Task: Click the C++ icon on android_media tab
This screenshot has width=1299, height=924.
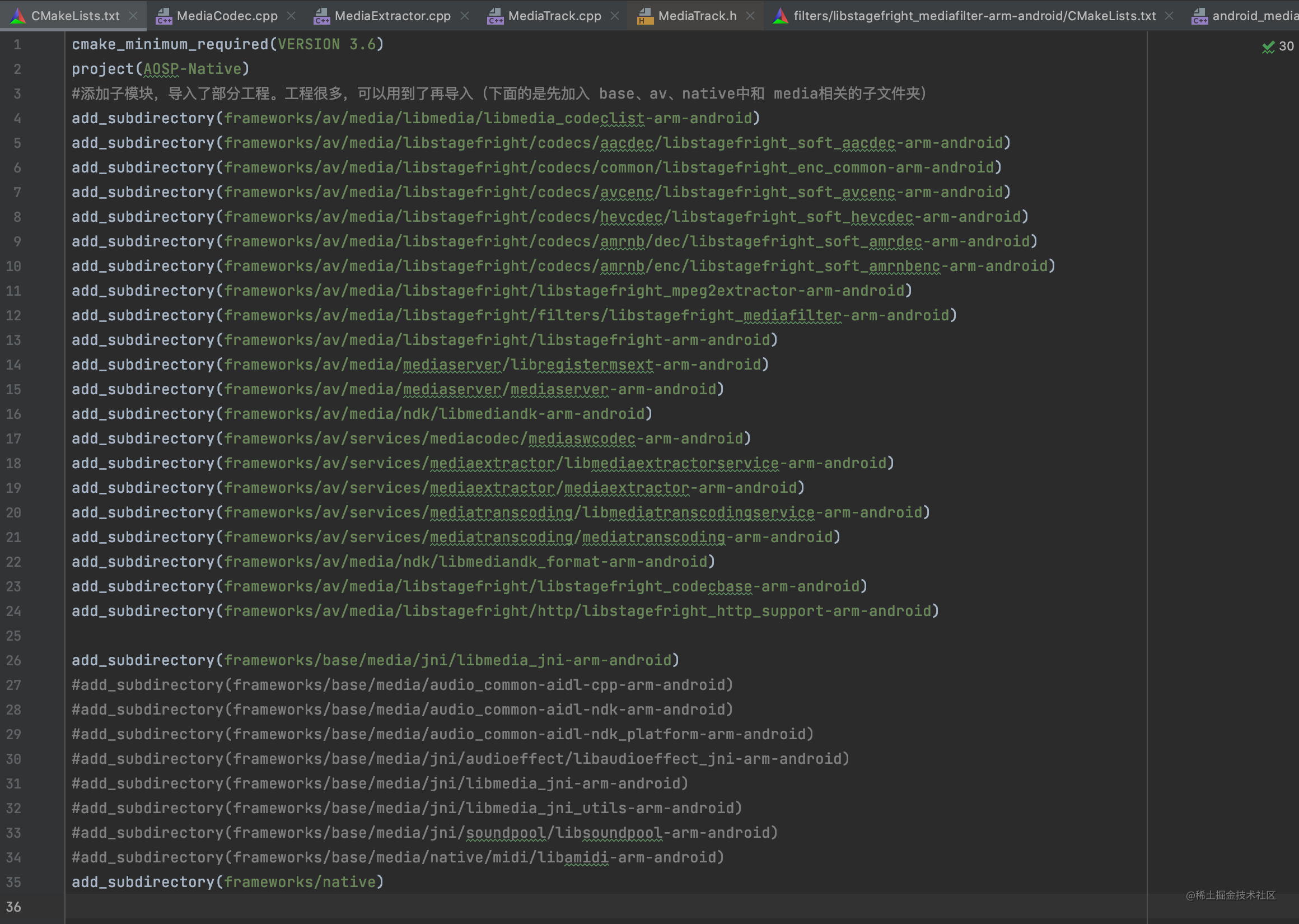Action: click(1200, 15)
